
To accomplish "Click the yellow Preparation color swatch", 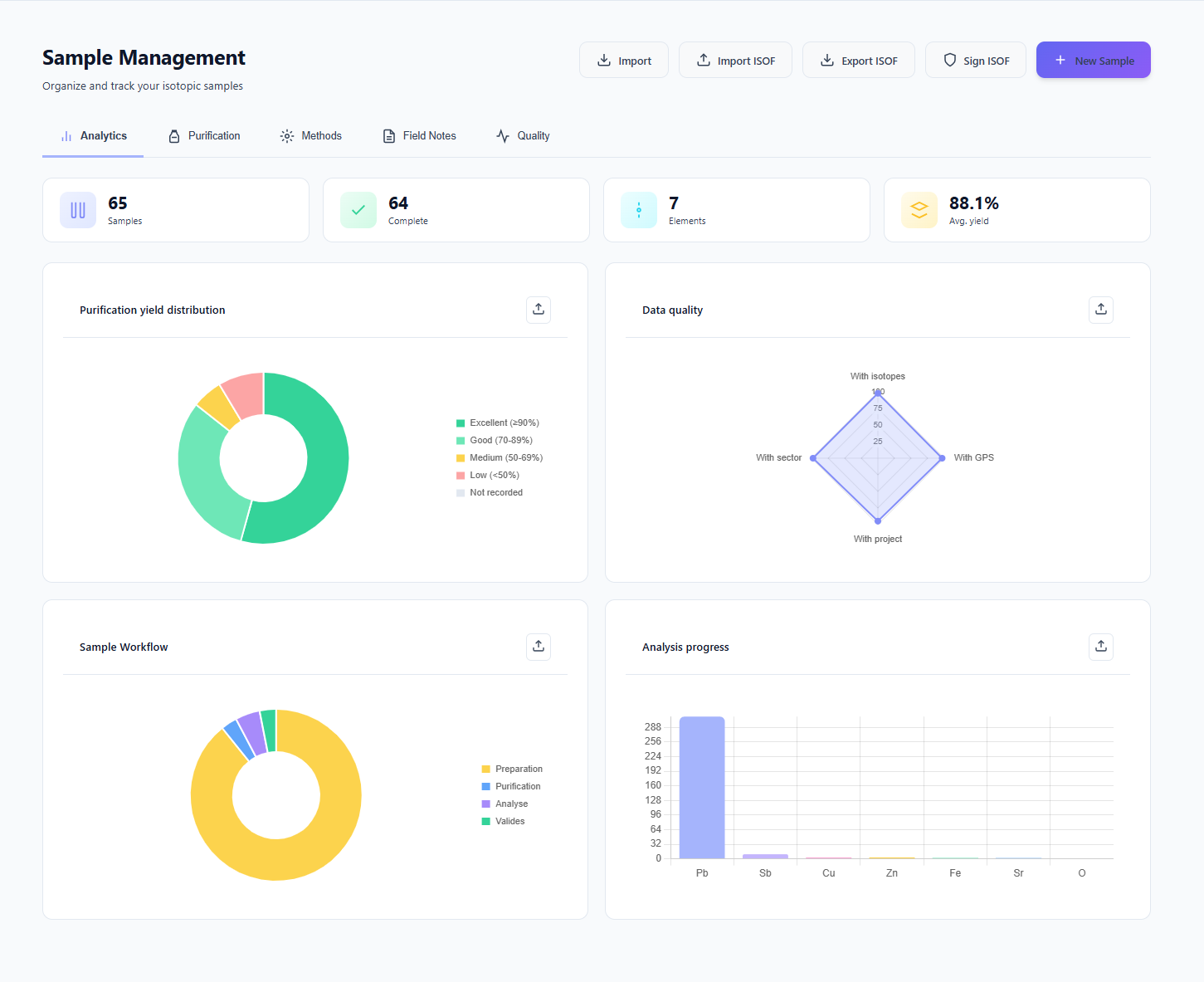I will [485, 769].
